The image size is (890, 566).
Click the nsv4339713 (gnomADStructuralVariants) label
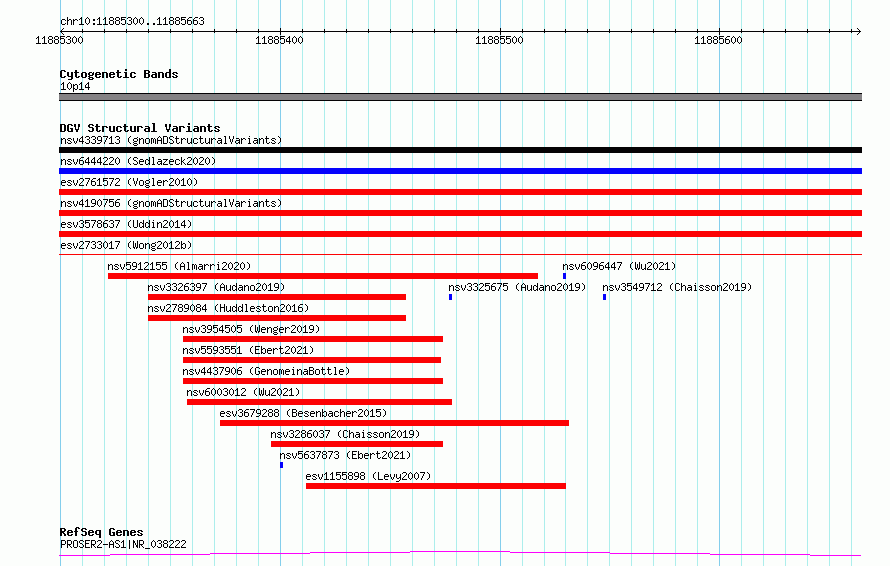point(171,140)
